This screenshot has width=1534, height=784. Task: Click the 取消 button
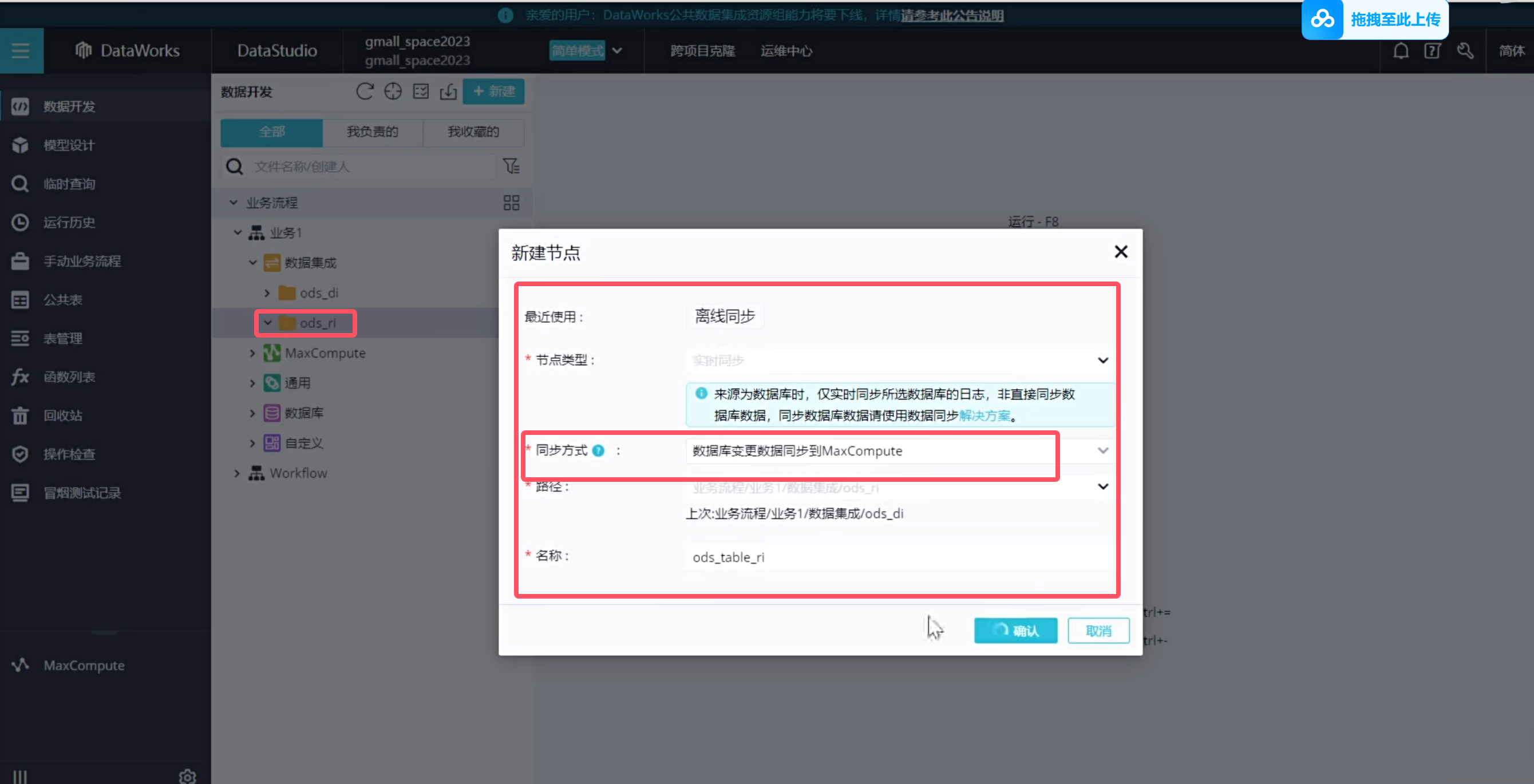tap(1098, 631)
